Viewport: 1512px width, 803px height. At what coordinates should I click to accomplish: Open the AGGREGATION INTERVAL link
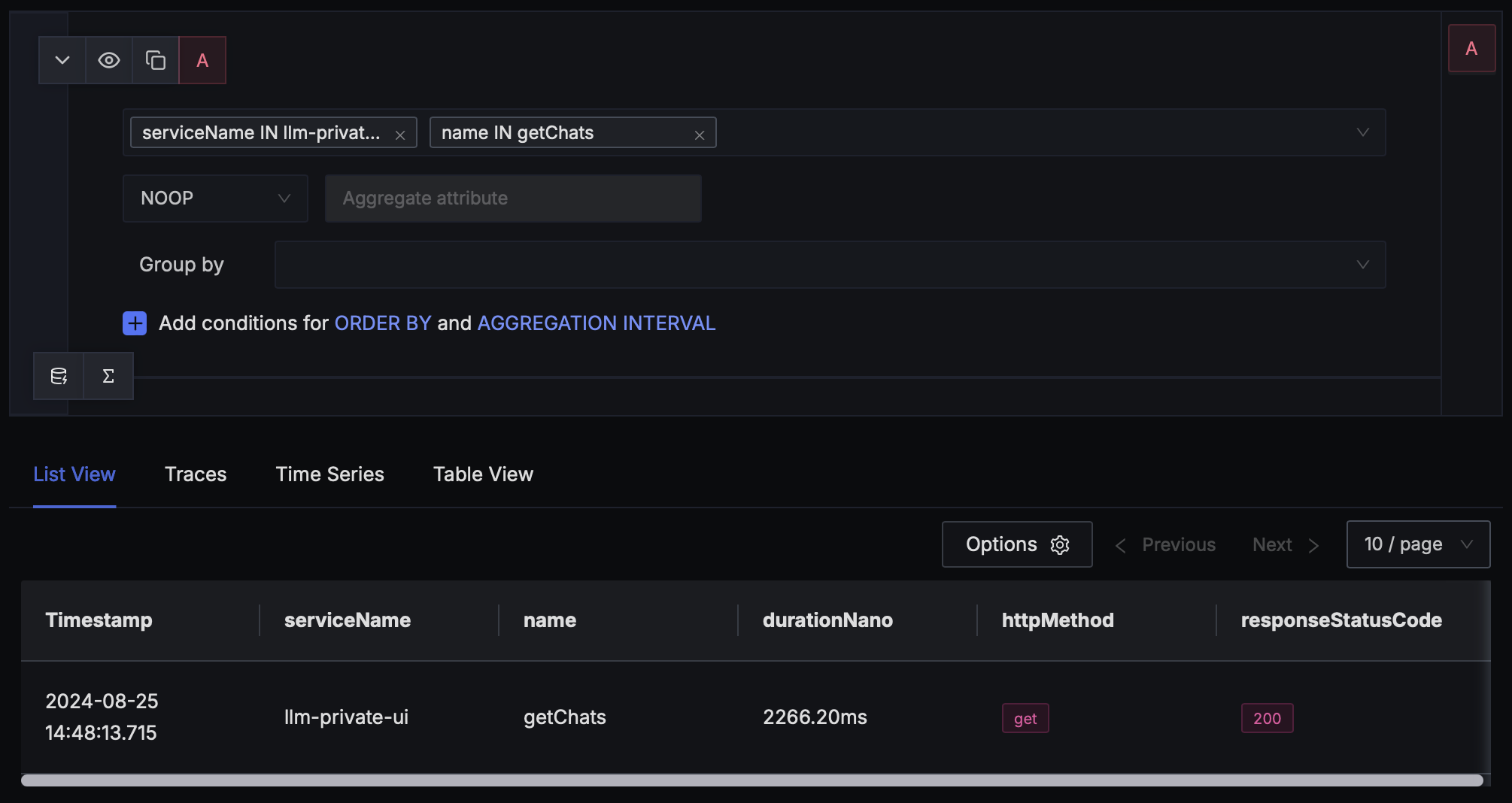click(x=597, y=323)
